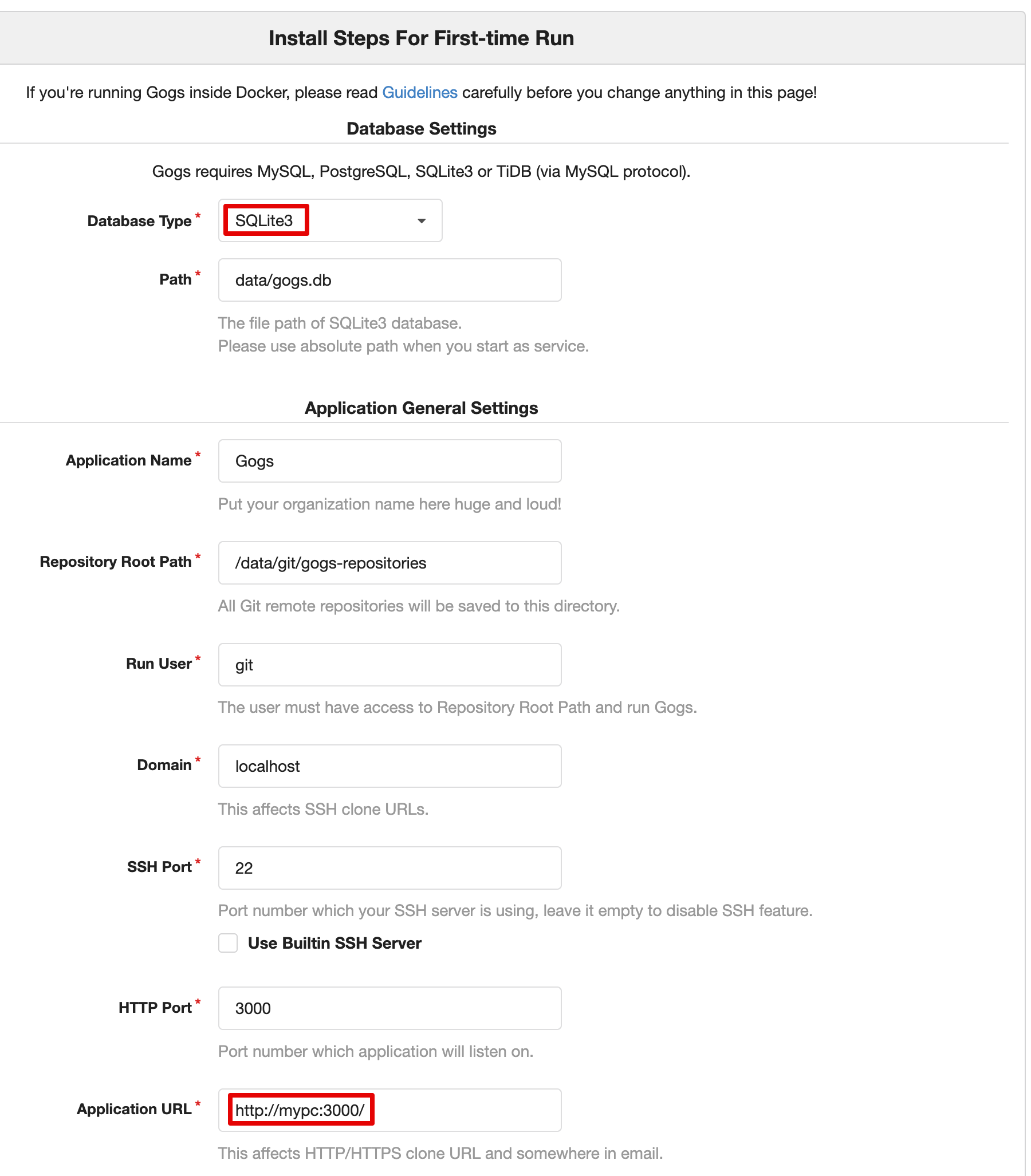The image size is (1031, 1176).
Task: Click the Application Name label
Action: 128,461
